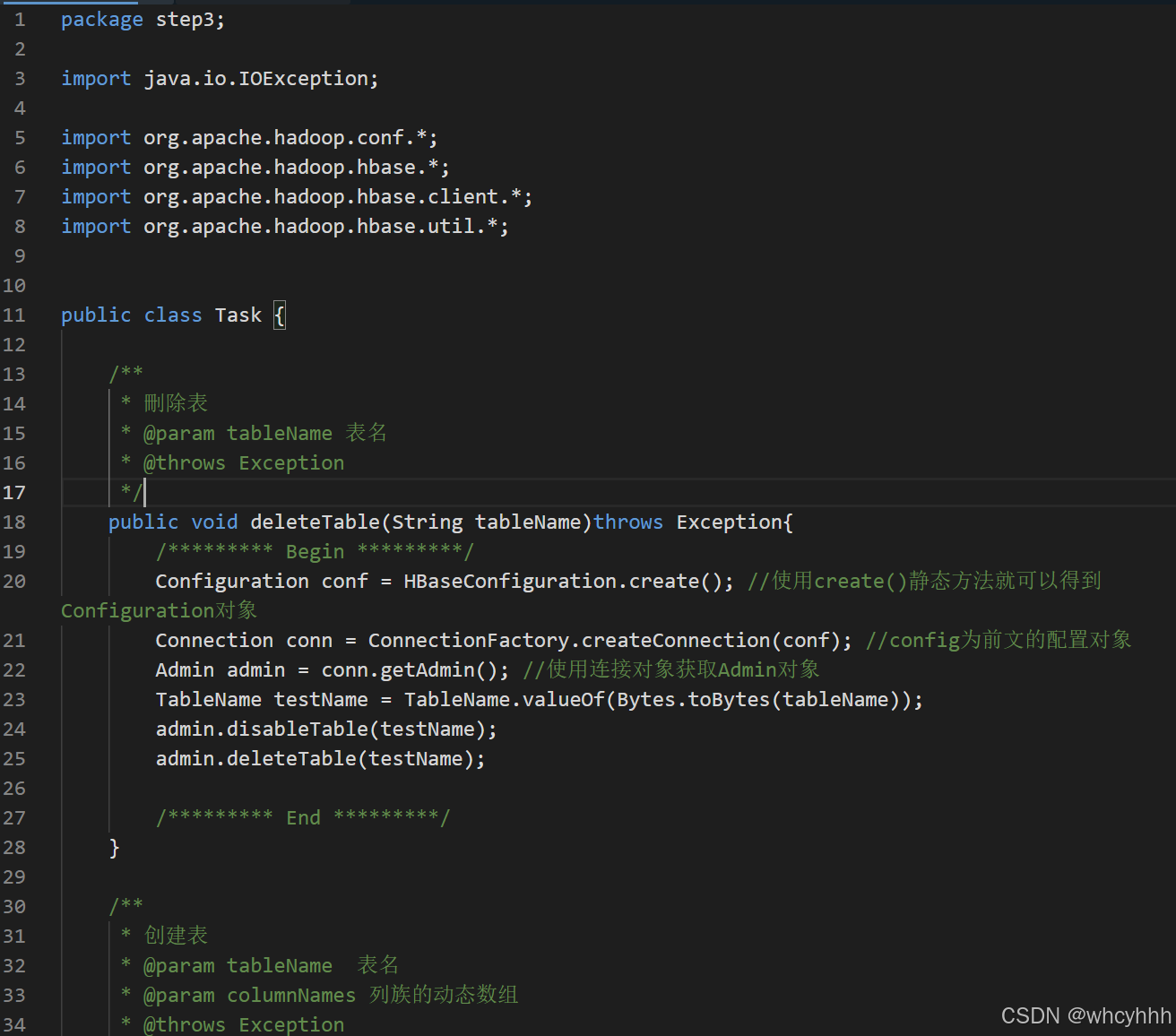Click the "End" comment marker on line 27
1176x1036 pixels.
coord(303,818)
